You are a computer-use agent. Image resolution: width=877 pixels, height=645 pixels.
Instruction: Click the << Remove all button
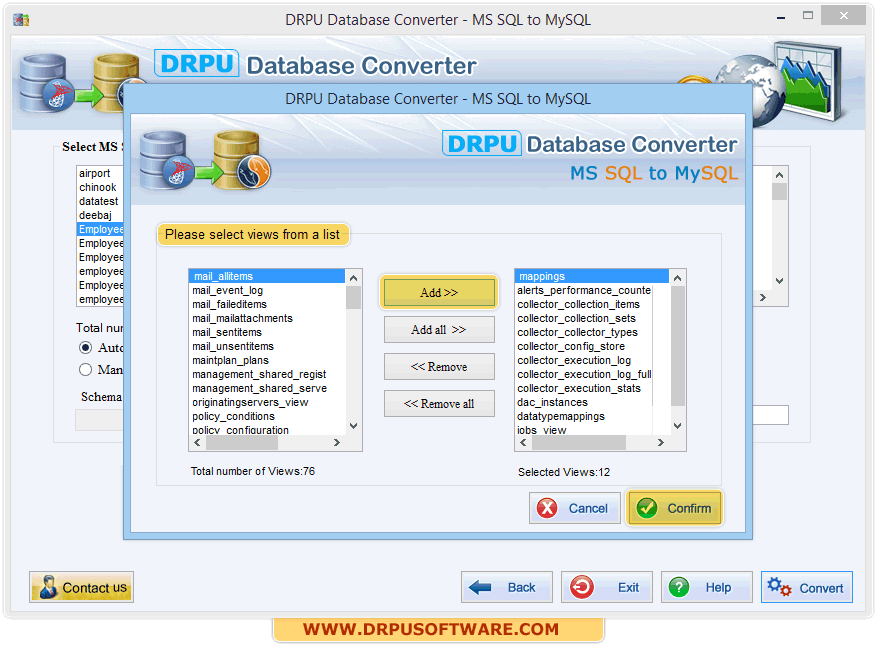tap(439, 403)
